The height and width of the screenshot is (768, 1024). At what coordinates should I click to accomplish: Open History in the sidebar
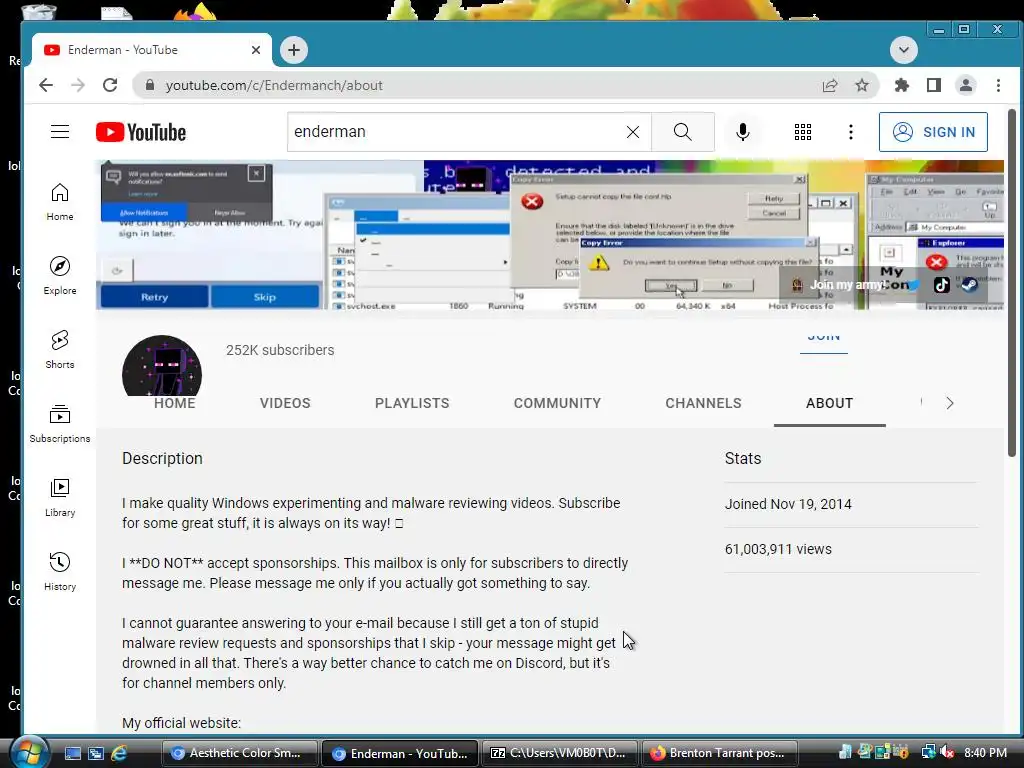[60, 571]
